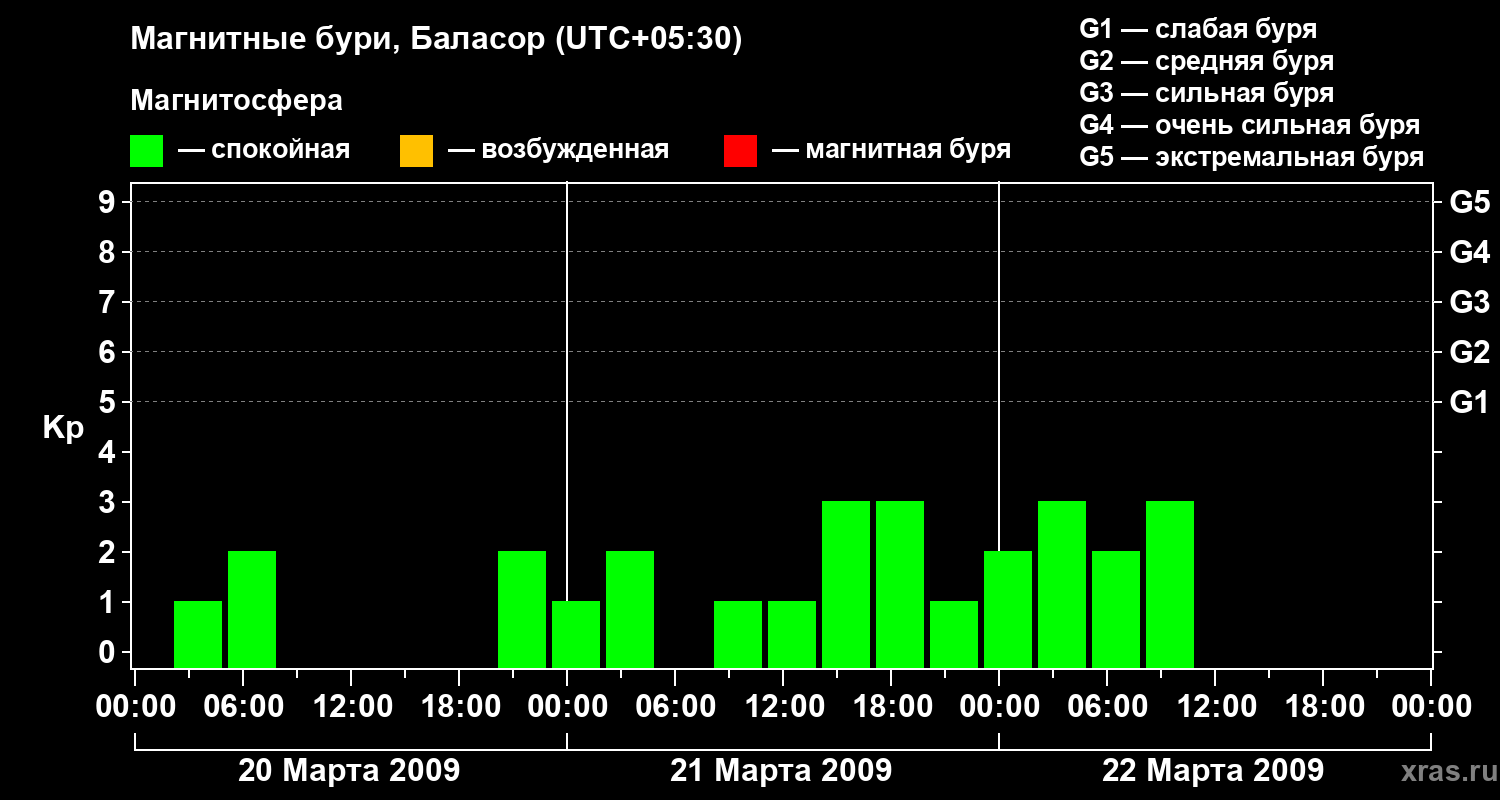Viewport: 1500px width, 800px height.
Task: Click the 'Магнитосфера' heading
Action: click(x=236, y=101)
